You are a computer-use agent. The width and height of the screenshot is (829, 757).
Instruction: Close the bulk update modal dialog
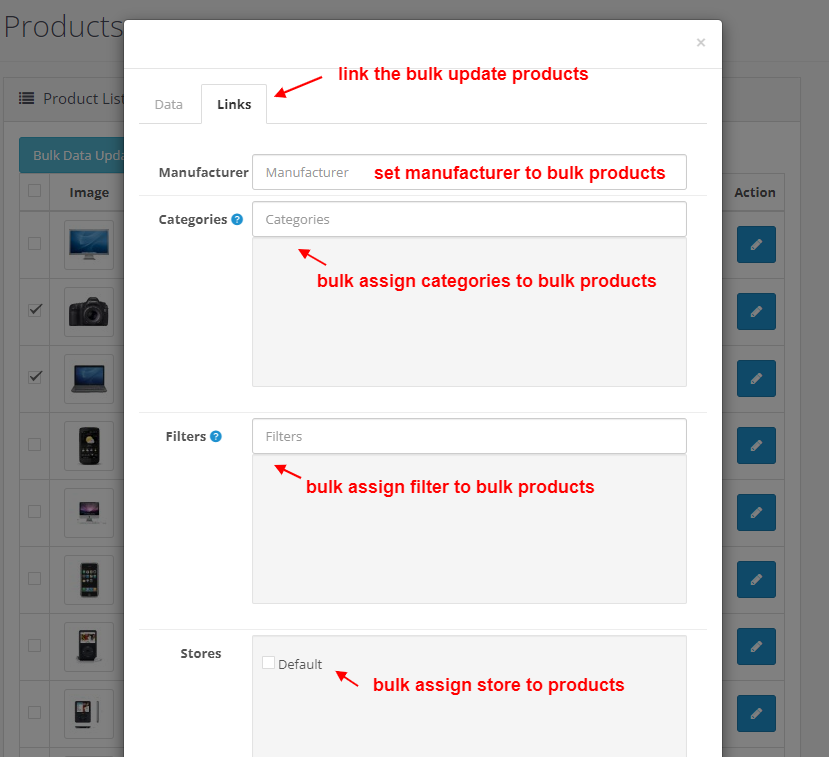(x=700, y=42)
